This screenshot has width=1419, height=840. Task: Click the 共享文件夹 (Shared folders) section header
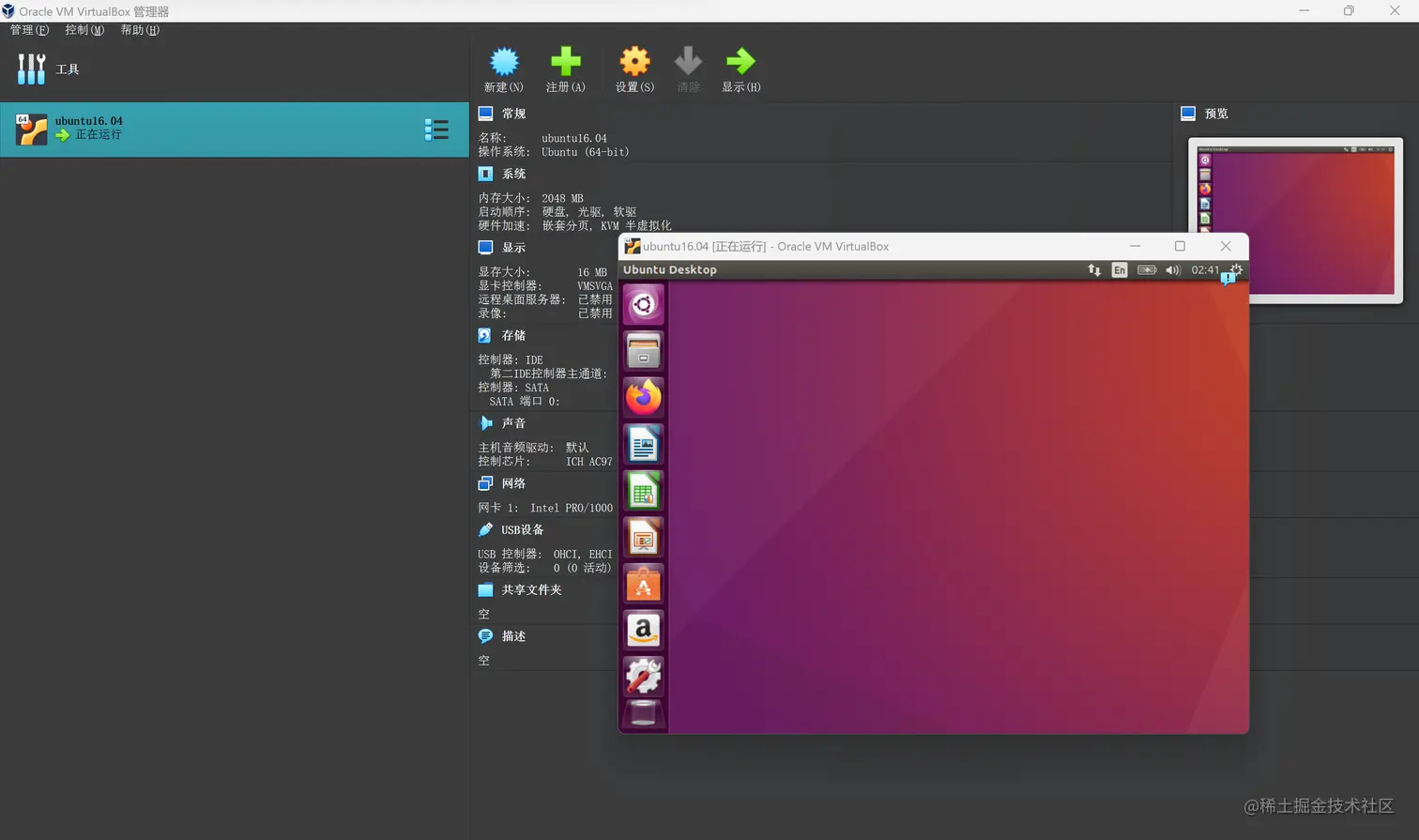click(531, 589)
